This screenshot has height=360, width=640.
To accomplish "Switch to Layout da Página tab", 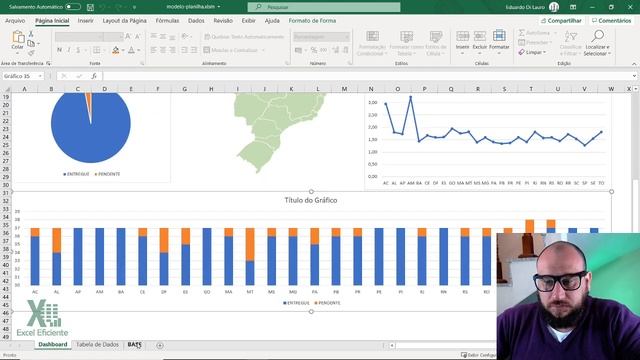I will click(x=124, y=20).
